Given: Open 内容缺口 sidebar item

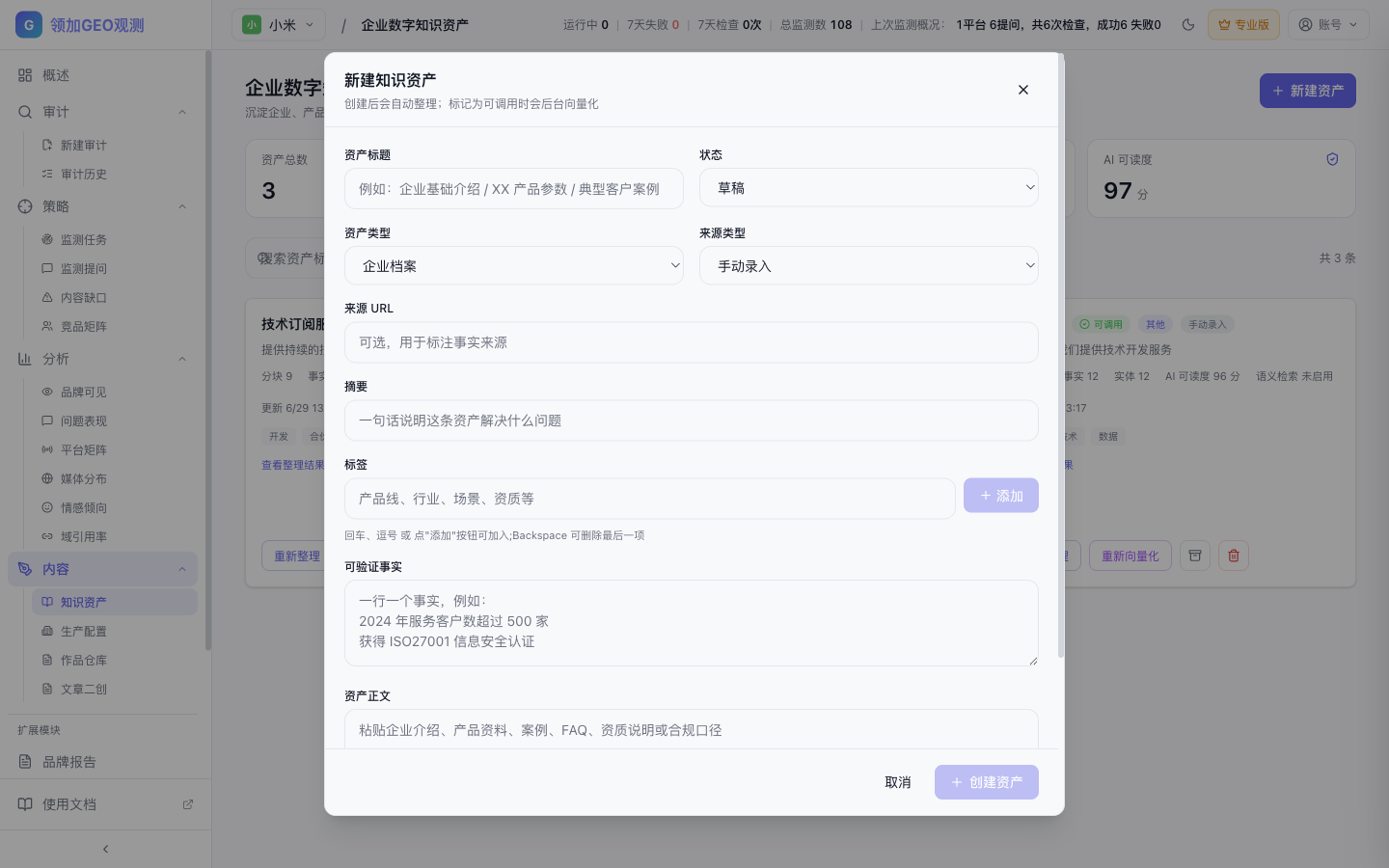Looking at the screenshot, I should click(114, 297).
